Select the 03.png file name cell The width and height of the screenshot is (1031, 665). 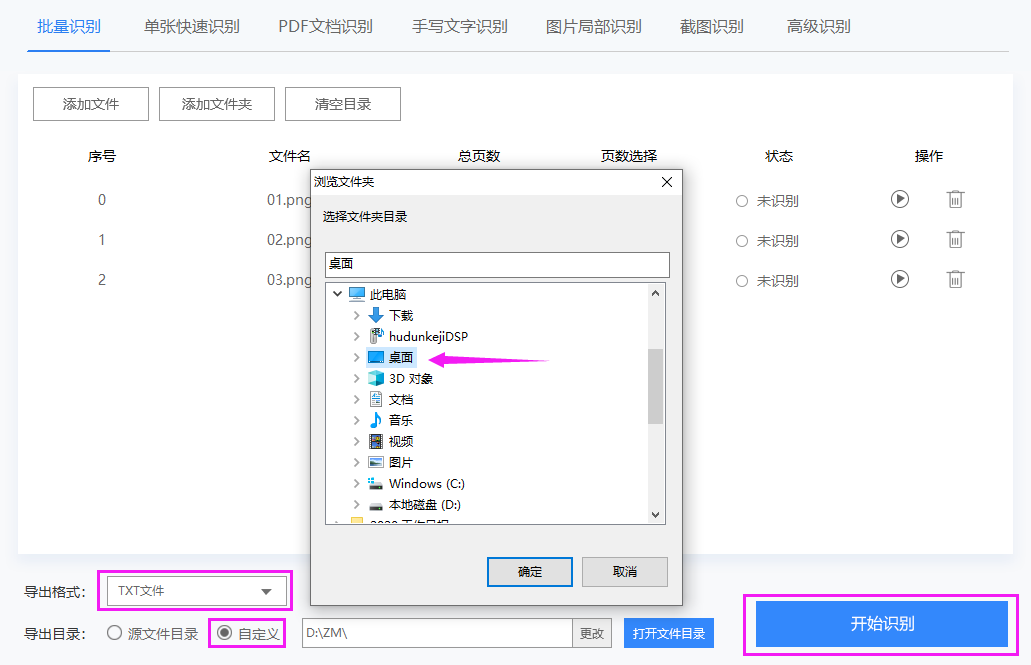click(289, 280)
